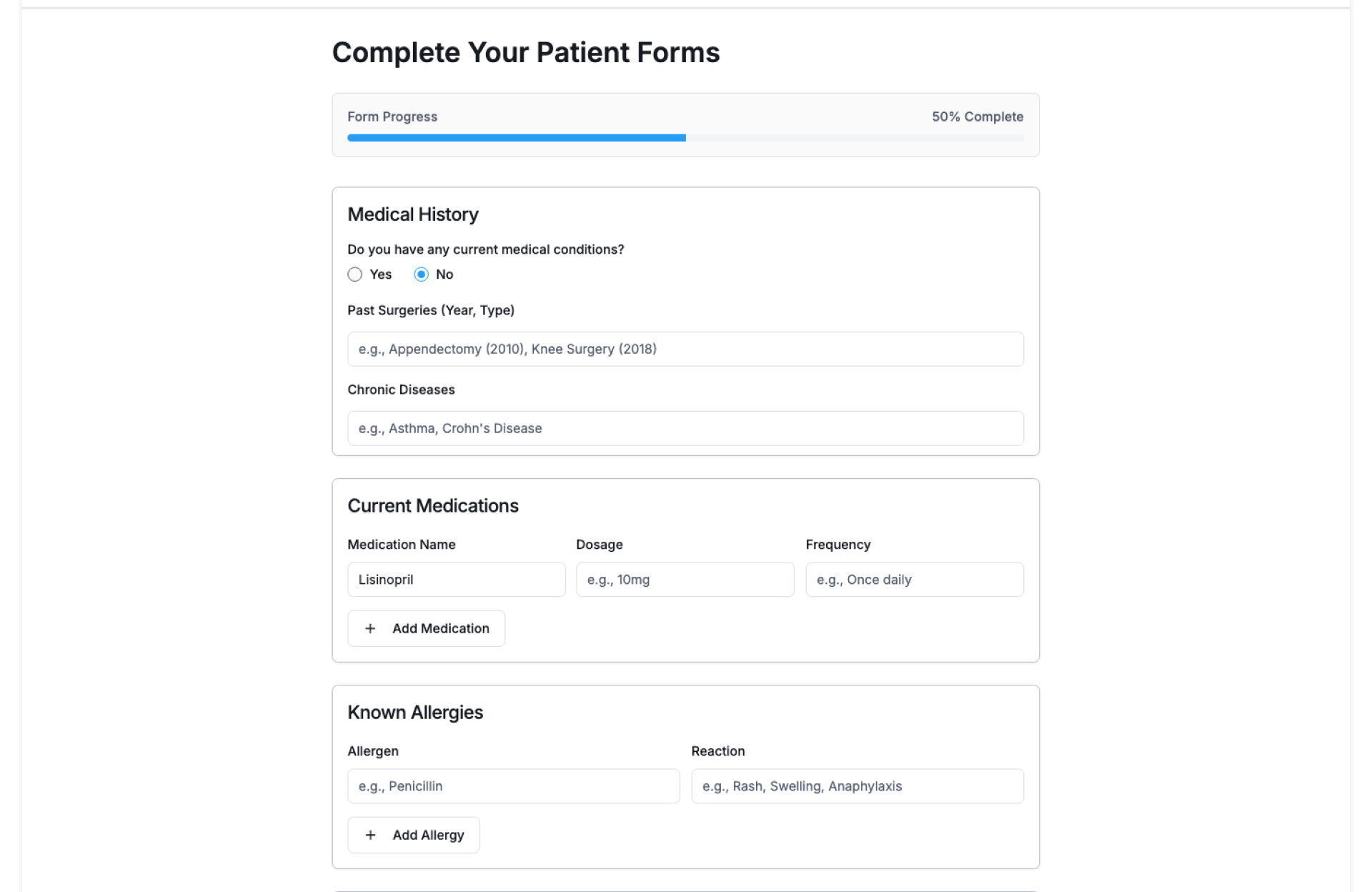Click the Known Allergies section heading
1372x892 pixels.
click(415, 713)
